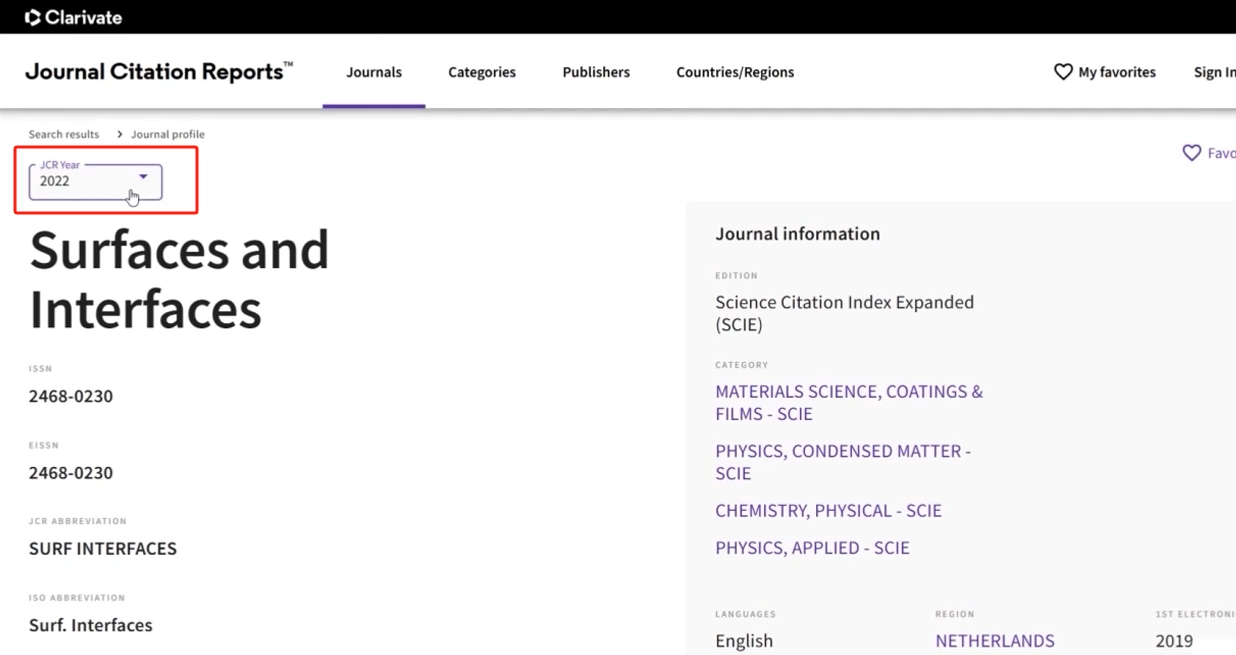
Task: Click the Clarivate logo
Action: coord(73,17)
